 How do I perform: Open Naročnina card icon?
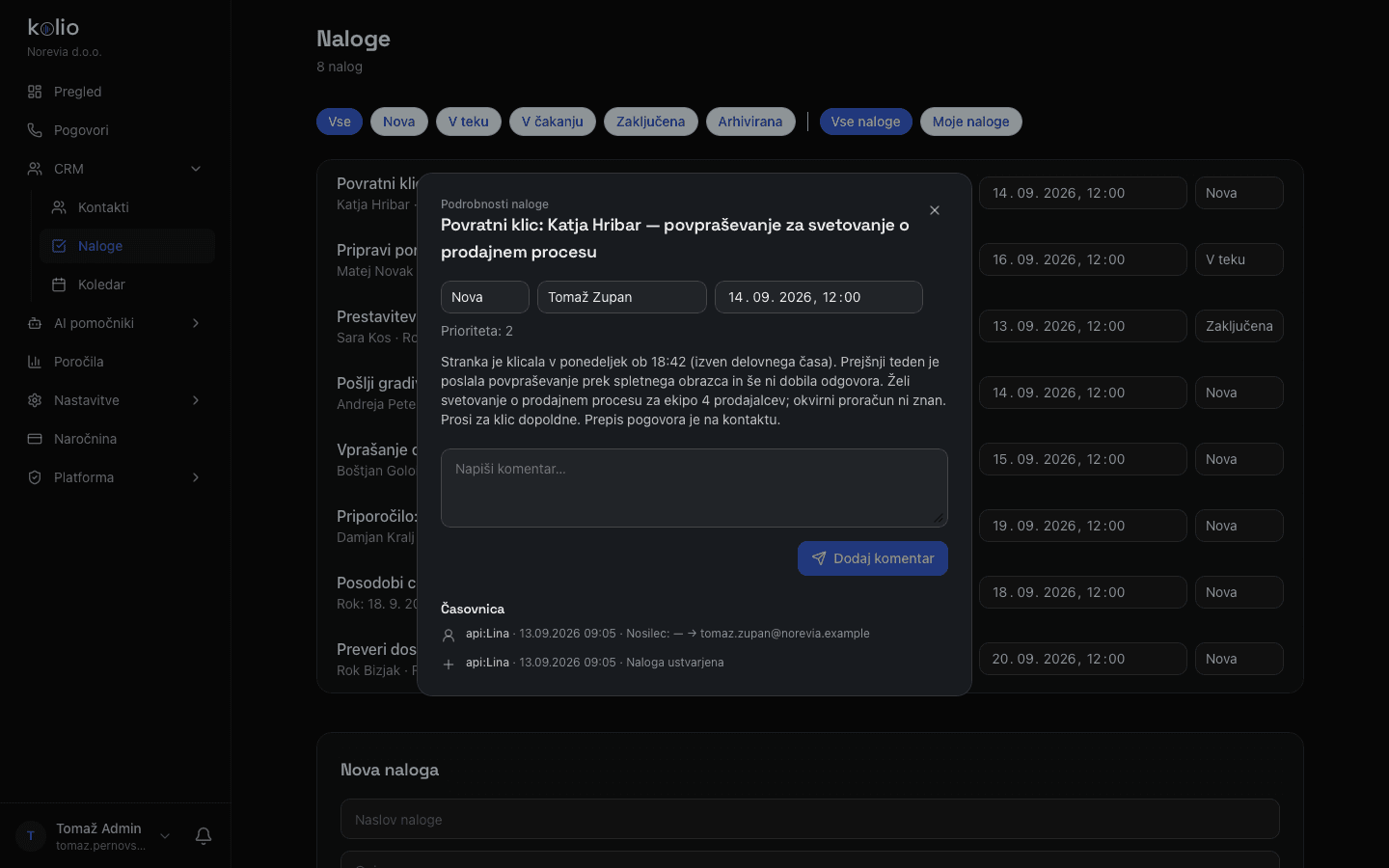pyautogui.click(x=35, y=439)
